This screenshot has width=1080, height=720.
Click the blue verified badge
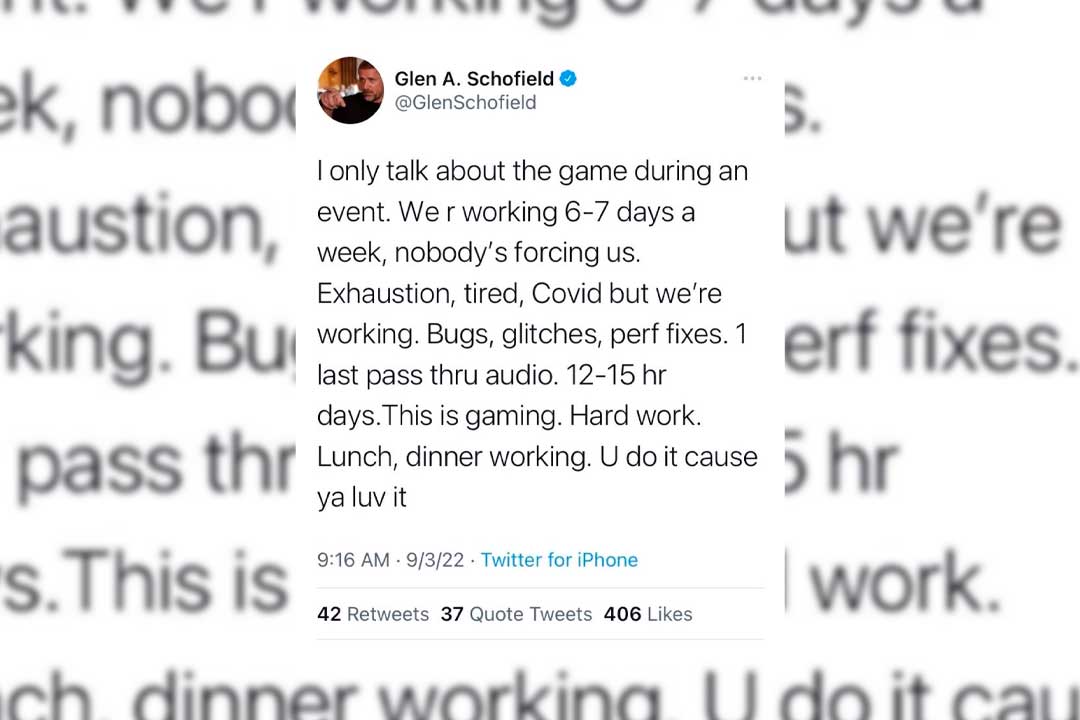(x=568, y=79)
